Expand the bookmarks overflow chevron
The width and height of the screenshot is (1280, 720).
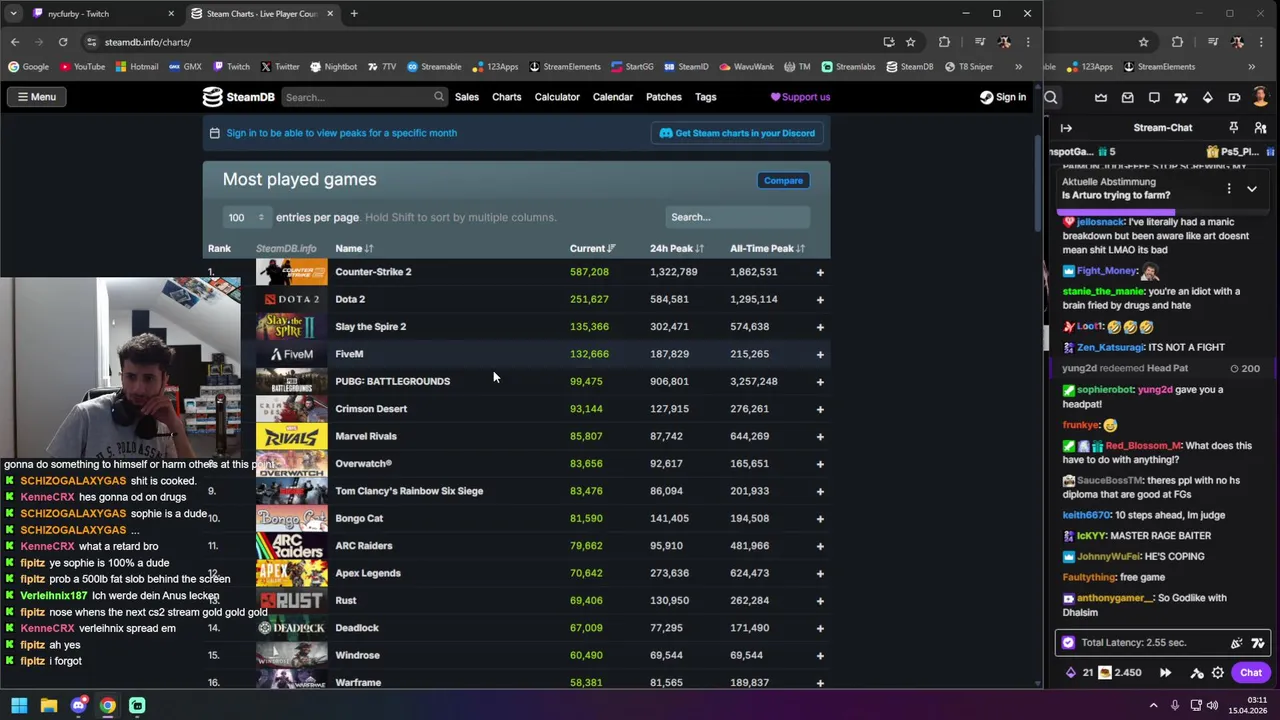1018,67
